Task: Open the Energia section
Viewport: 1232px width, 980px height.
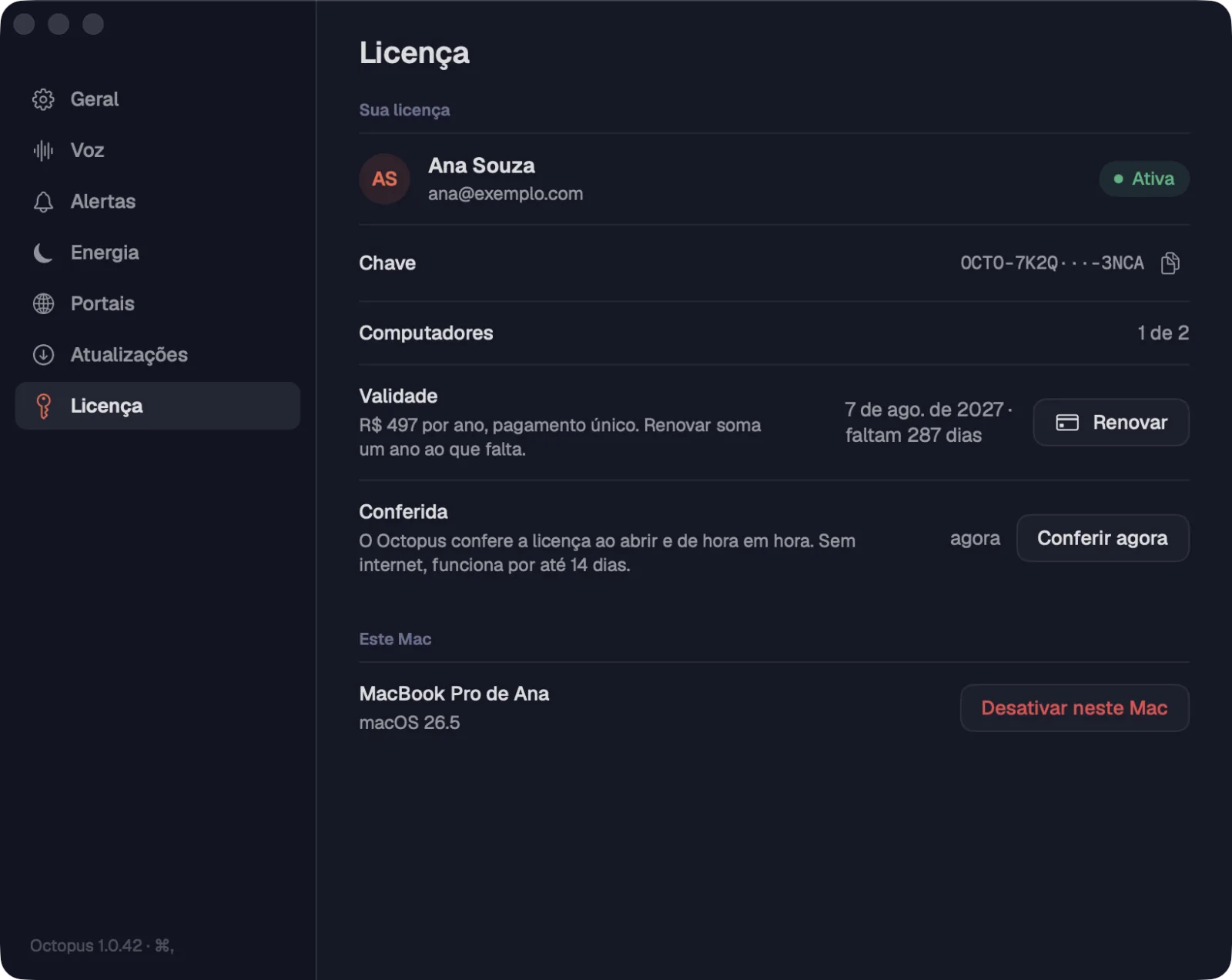Action: (x=157, y=253)
